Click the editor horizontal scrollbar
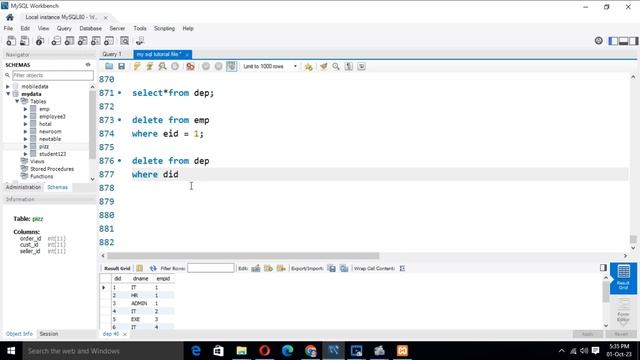640x360 pixels. [x=243, y=256]
